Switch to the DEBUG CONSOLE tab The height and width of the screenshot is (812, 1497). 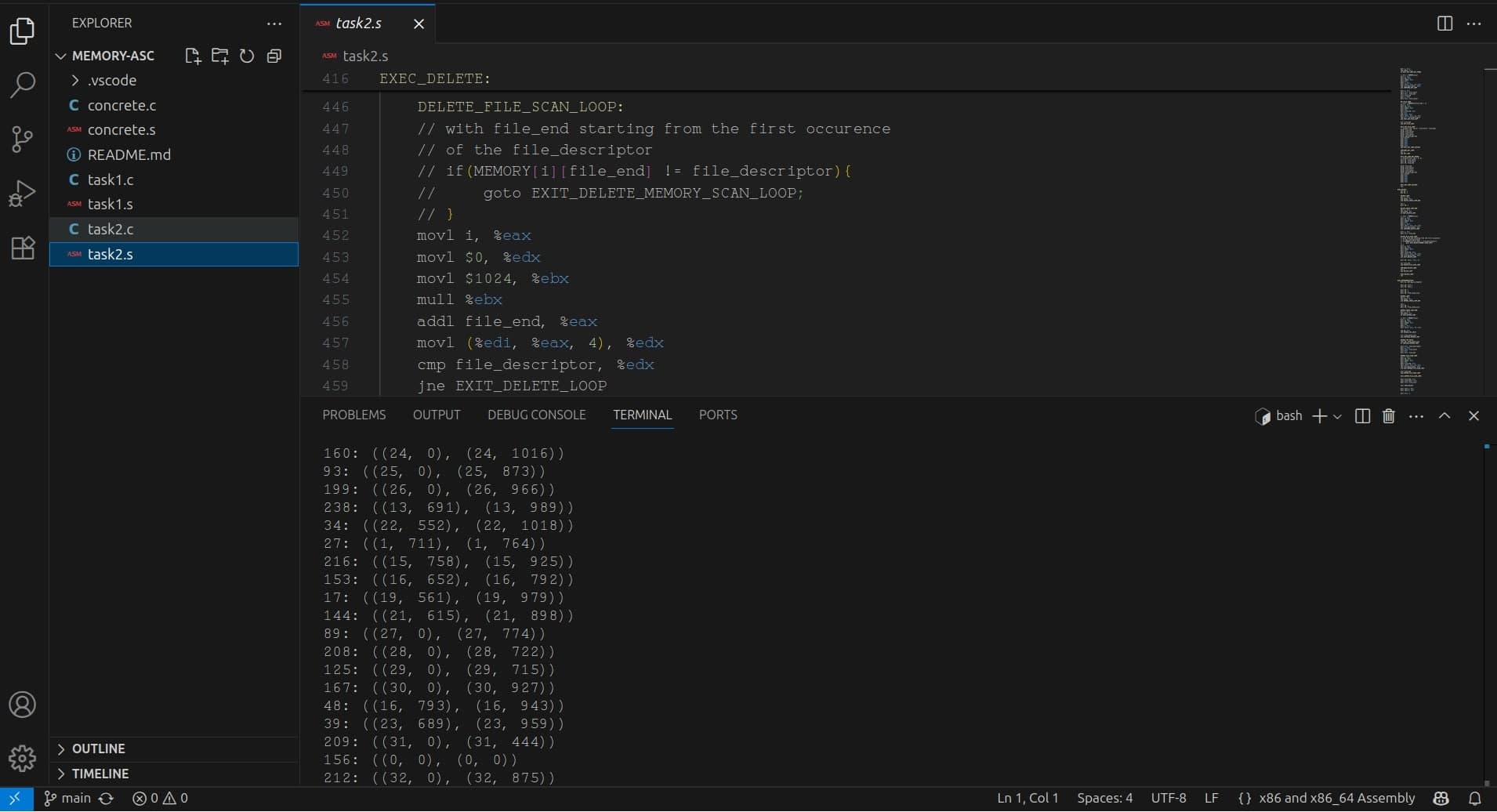tap(536, 415)
